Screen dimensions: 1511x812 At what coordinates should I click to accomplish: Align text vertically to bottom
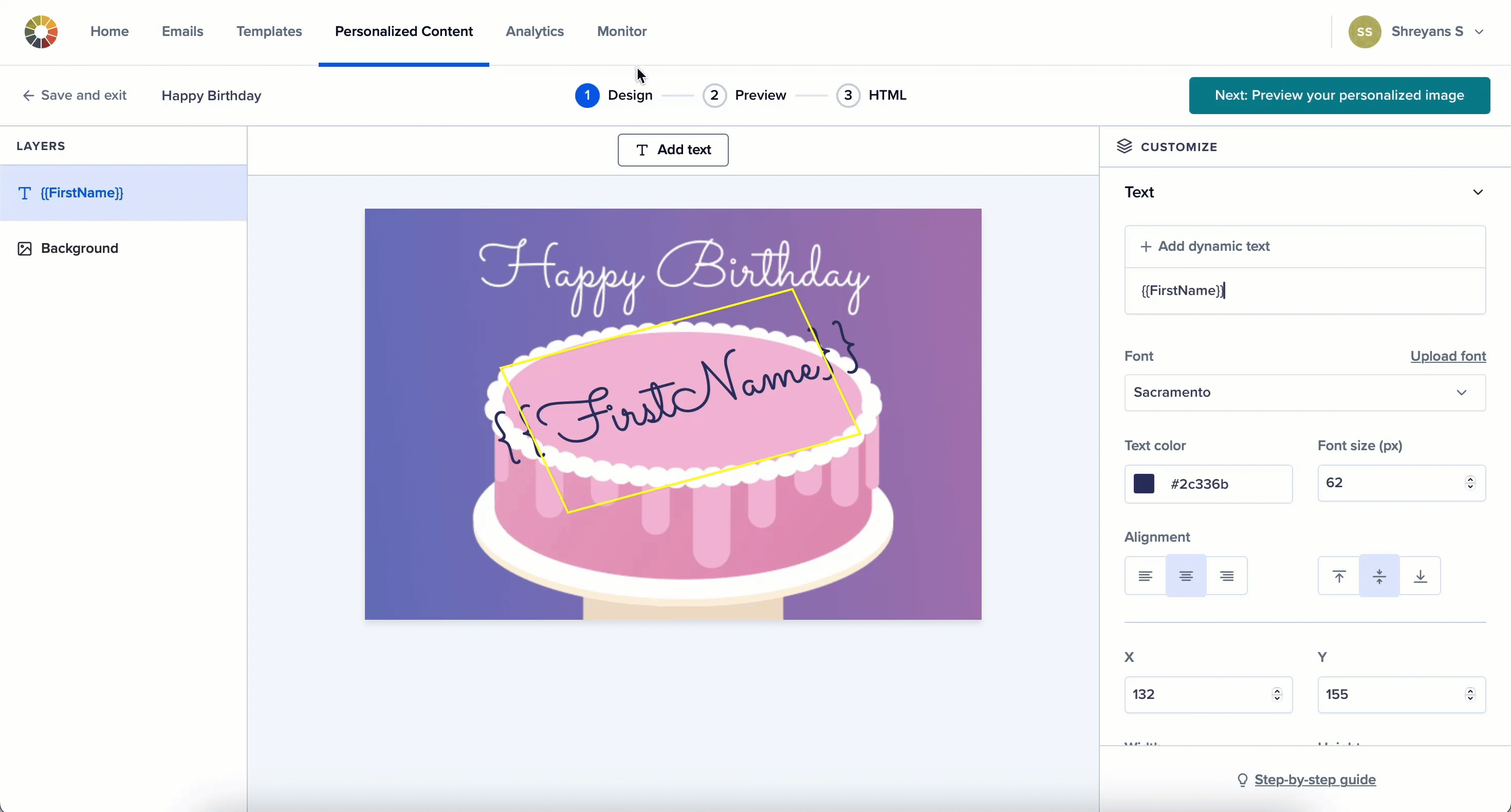pos(1420,576)
